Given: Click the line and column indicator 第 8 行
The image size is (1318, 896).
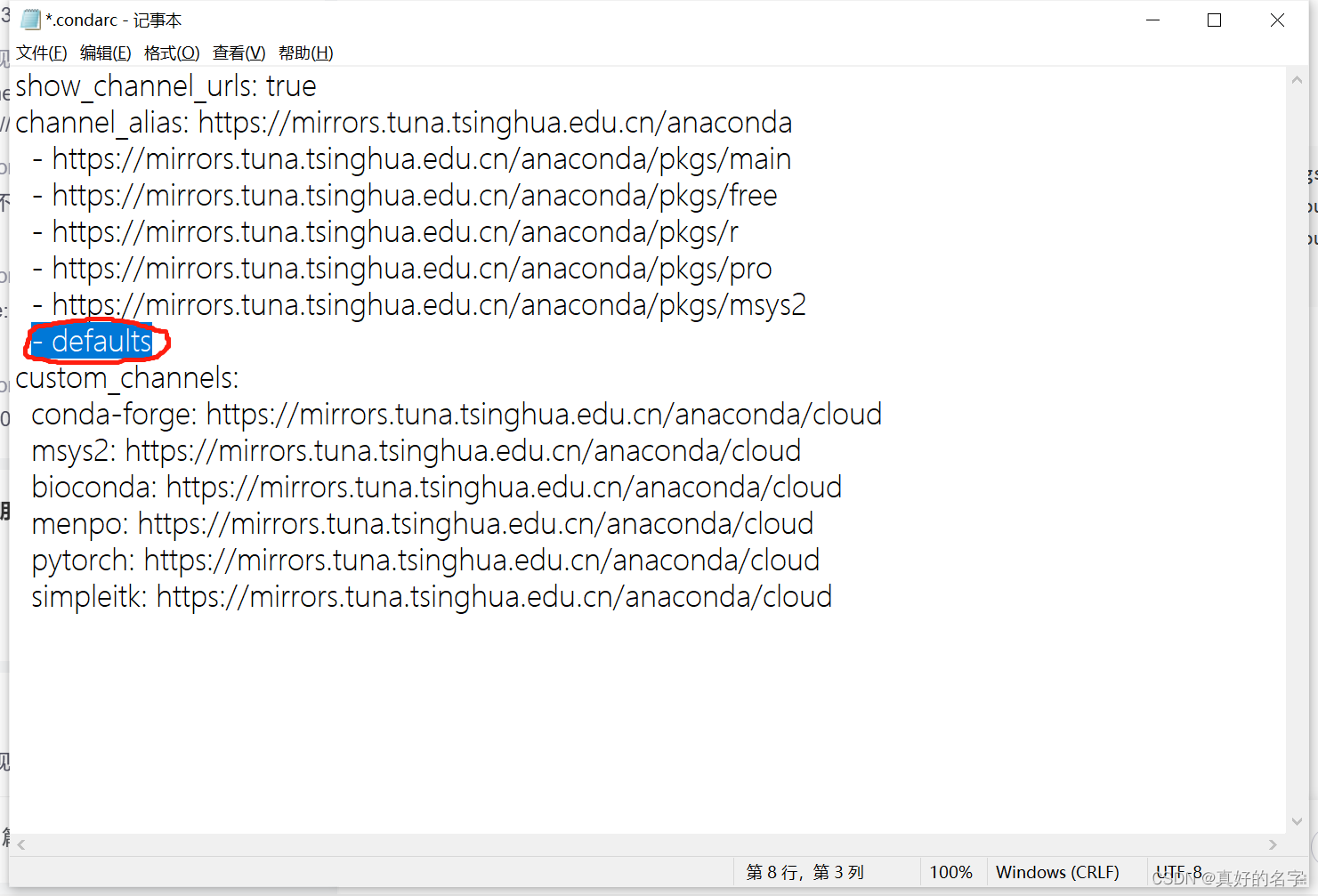Looking at the screenshot, I should coord(804,872).
